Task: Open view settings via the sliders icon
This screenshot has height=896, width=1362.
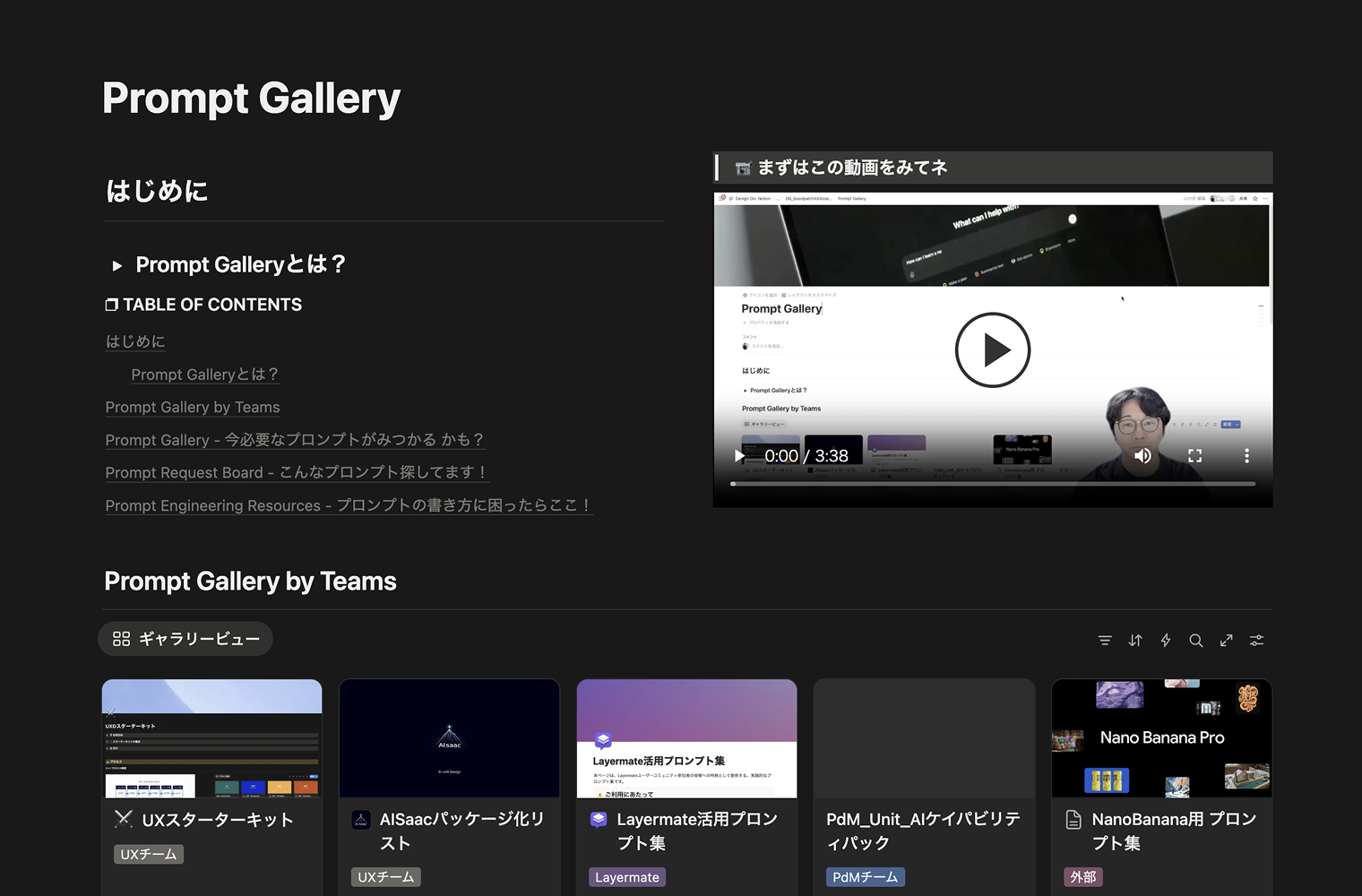Action: pos(1256,640)
